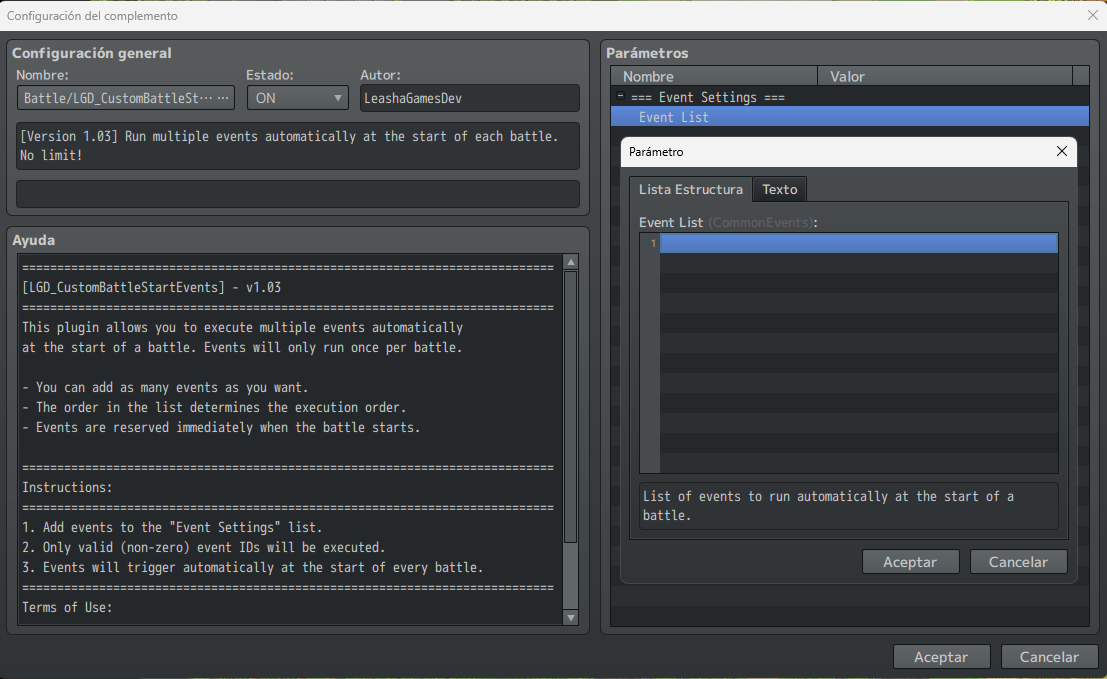Click the '=== Event Settings ===' row text
The width and height of the screenshot is (1107, 679).
tap(707, 97)
